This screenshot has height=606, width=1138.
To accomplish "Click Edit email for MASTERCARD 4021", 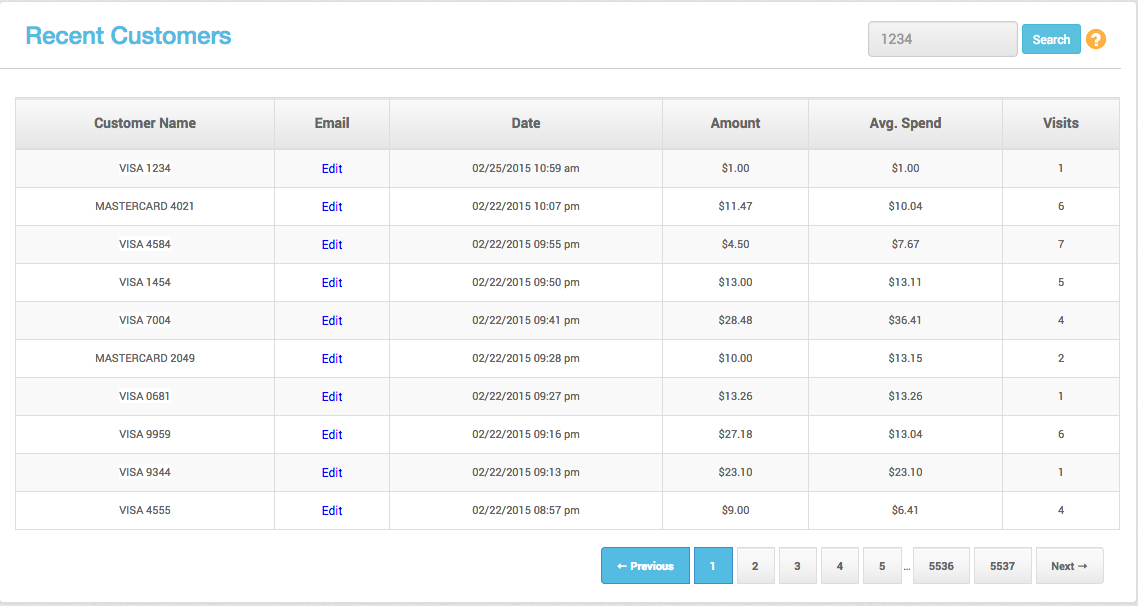I will (x=332, y=206).
